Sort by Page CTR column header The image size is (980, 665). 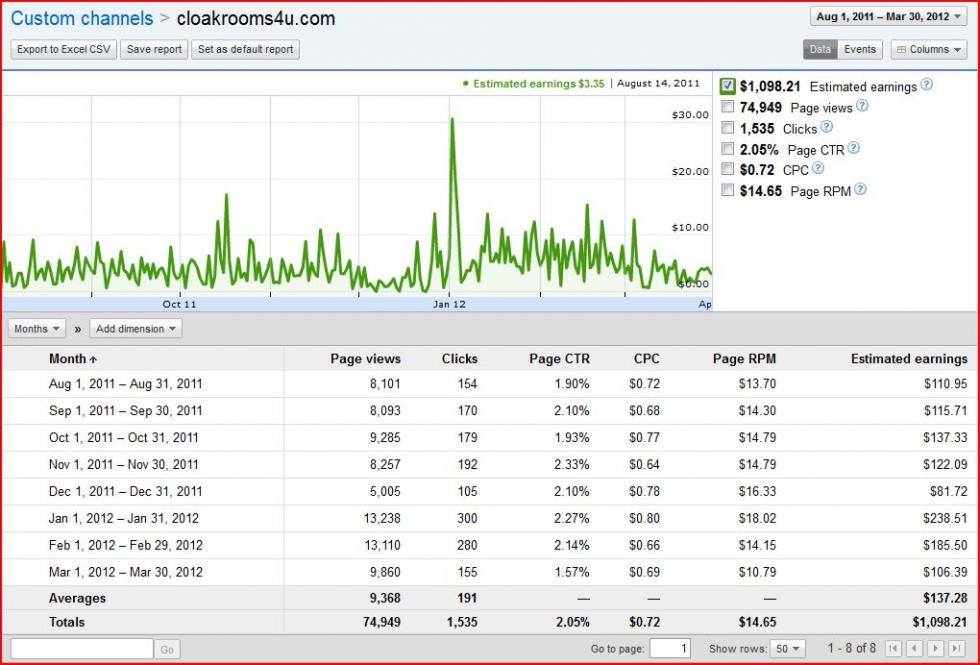[x=559, y=359]
